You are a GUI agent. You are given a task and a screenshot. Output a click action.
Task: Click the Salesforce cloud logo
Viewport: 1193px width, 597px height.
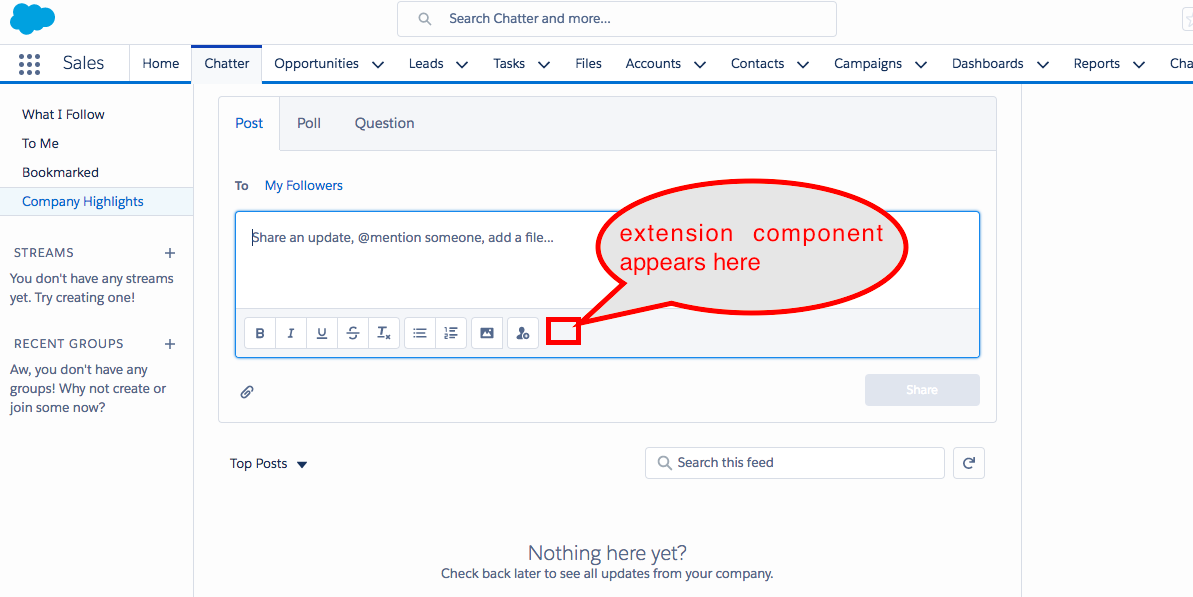32,19
